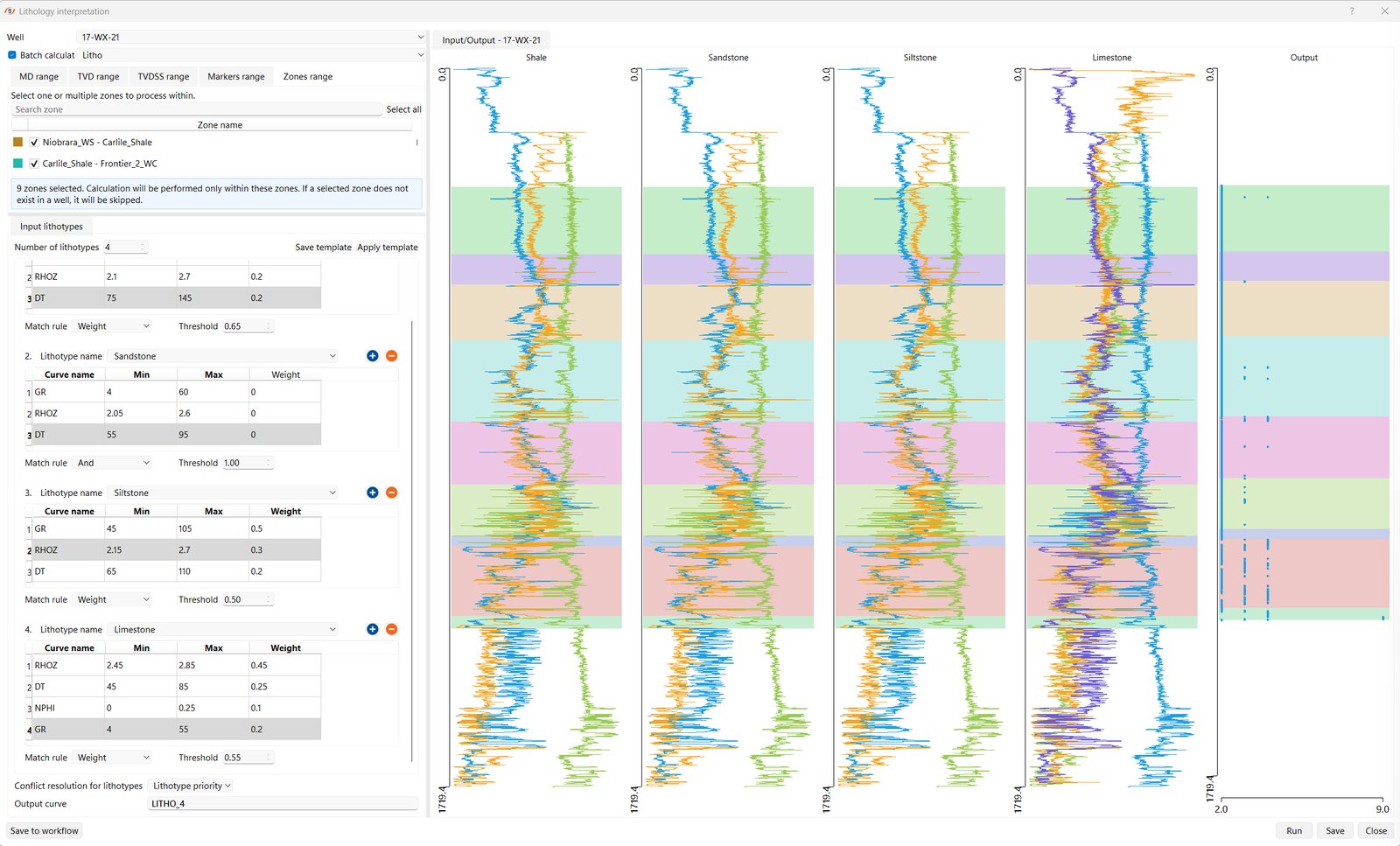Click Save to workflow button

click(x=45, y=831)
